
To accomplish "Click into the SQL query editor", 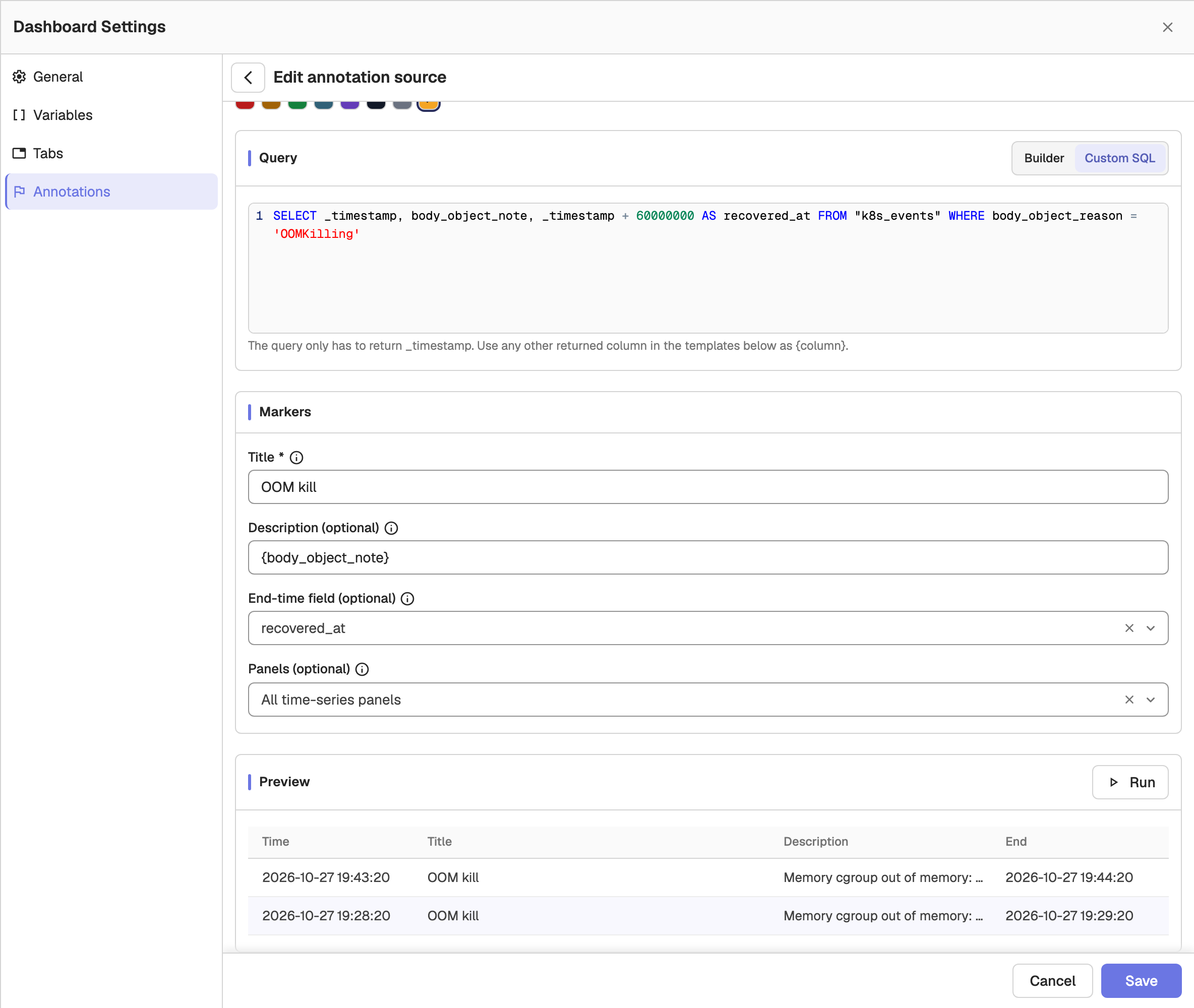I will 707,268.
